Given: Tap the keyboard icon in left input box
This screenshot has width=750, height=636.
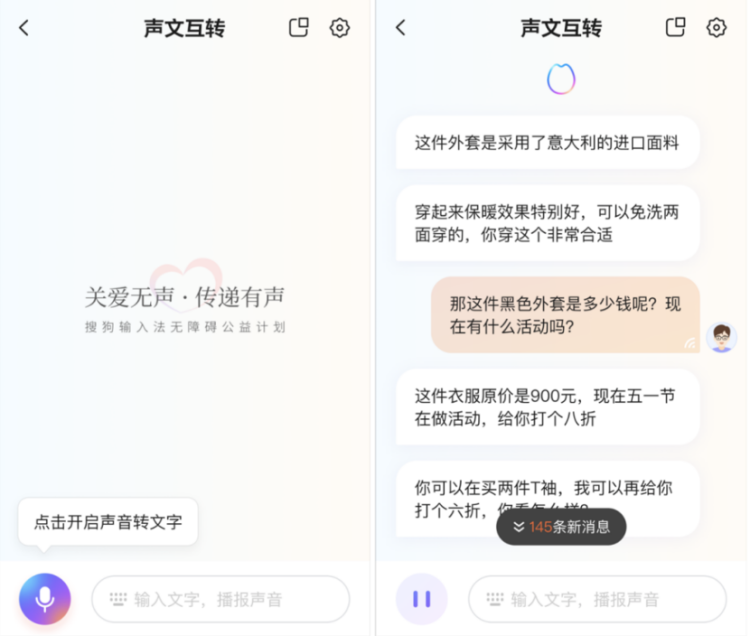Looking at the screenshot, I should tap(118, 599).
